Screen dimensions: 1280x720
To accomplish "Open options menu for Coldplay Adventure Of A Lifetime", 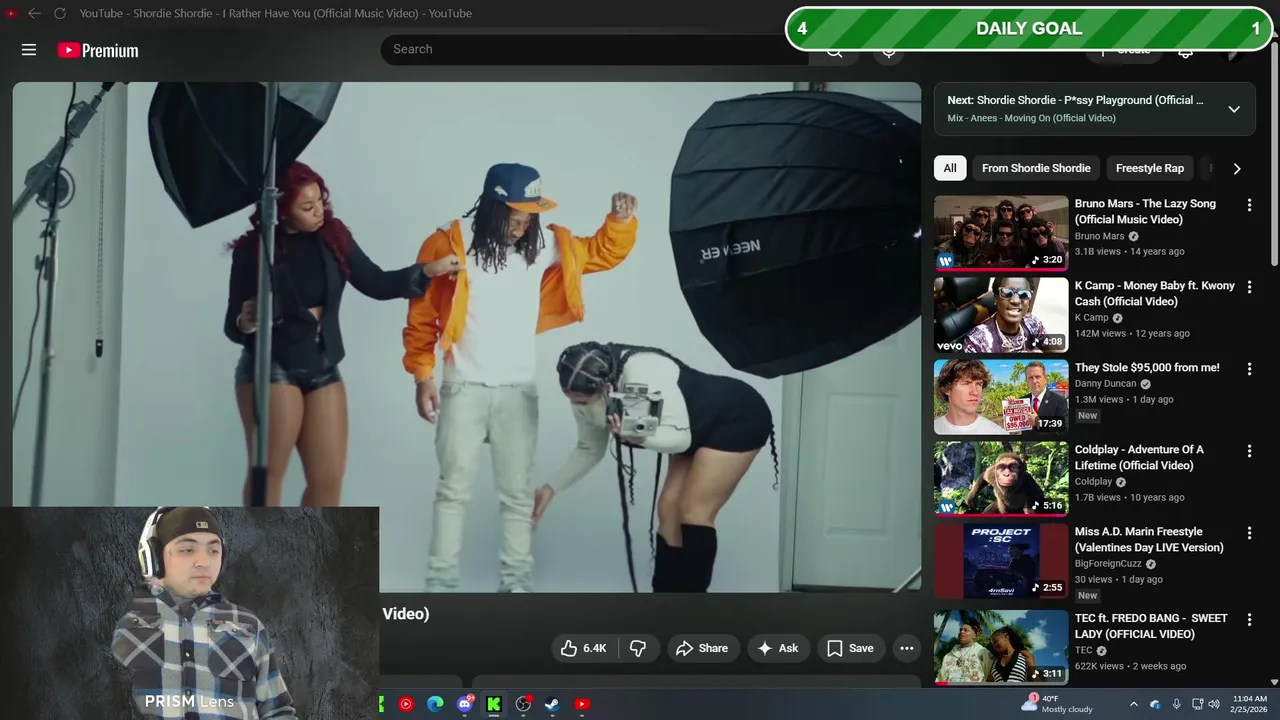I will coord(1249,451).
